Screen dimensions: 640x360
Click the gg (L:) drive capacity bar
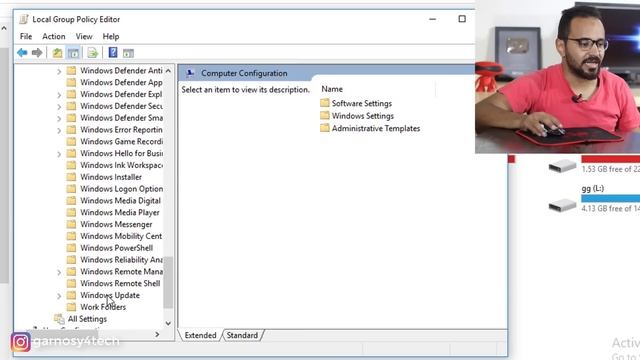point(611,198)
